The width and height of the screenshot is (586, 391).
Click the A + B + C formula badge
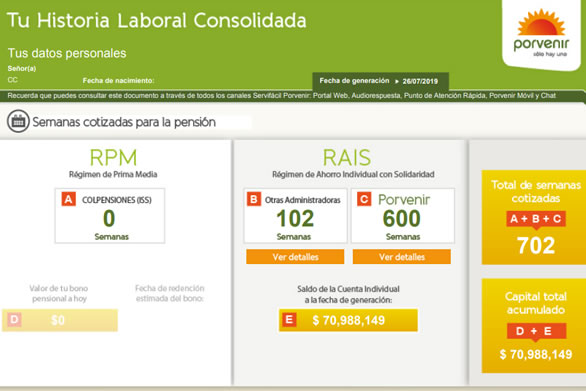click(x=536, y=219)
